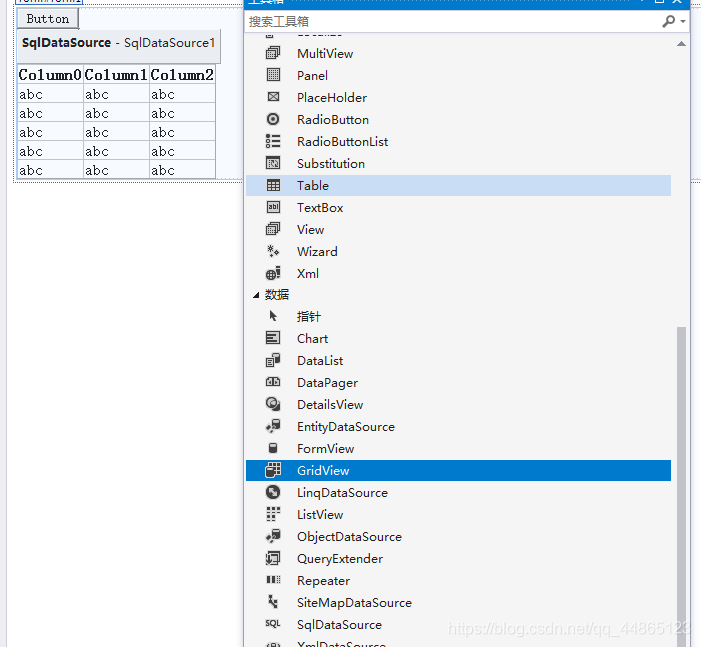Image resolution: width=701 pixels, height=647 pixels.
Task: Choose the Xml control icon
Action: pyautogui.click(x=273, y=273)
